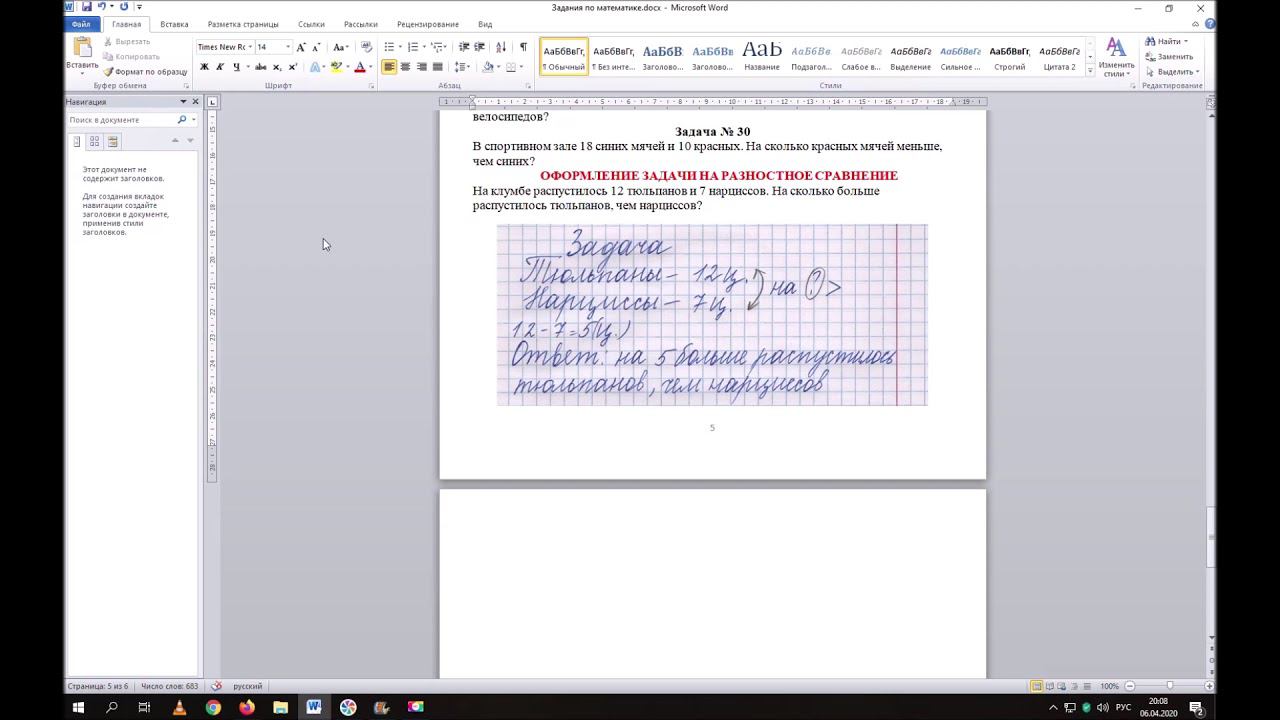Screen dimensions: 1280x720
Task: Click the document search field in Navigation pane
Action: click(x=122, y=120)
